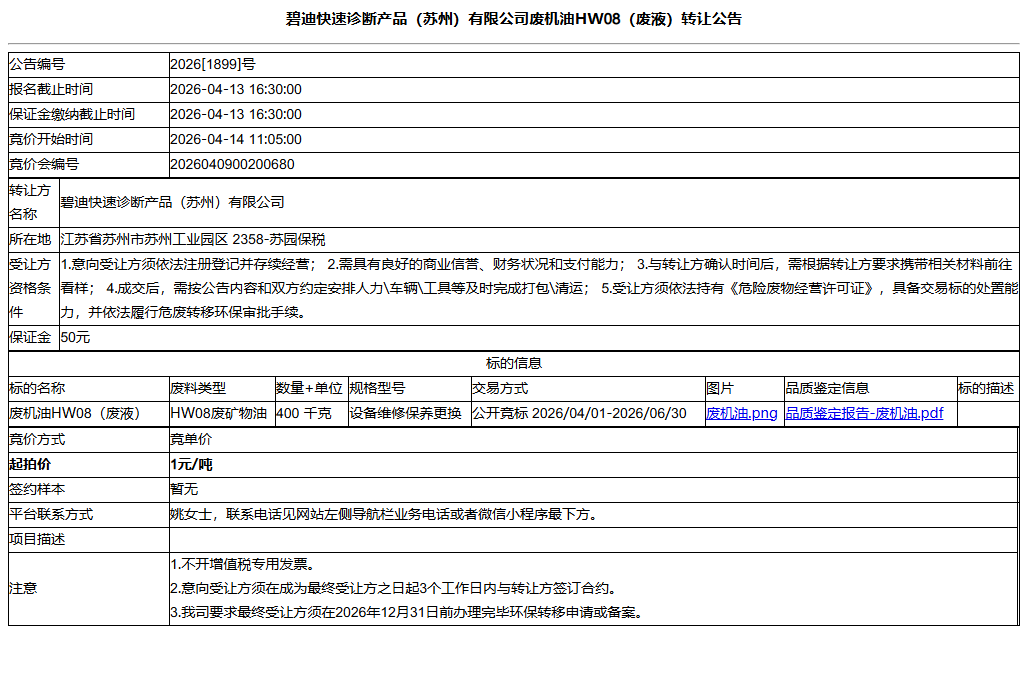Click the bold 起拍价 label
The height and width of the screenshot is (693, 1028).
tap(30, 464)
